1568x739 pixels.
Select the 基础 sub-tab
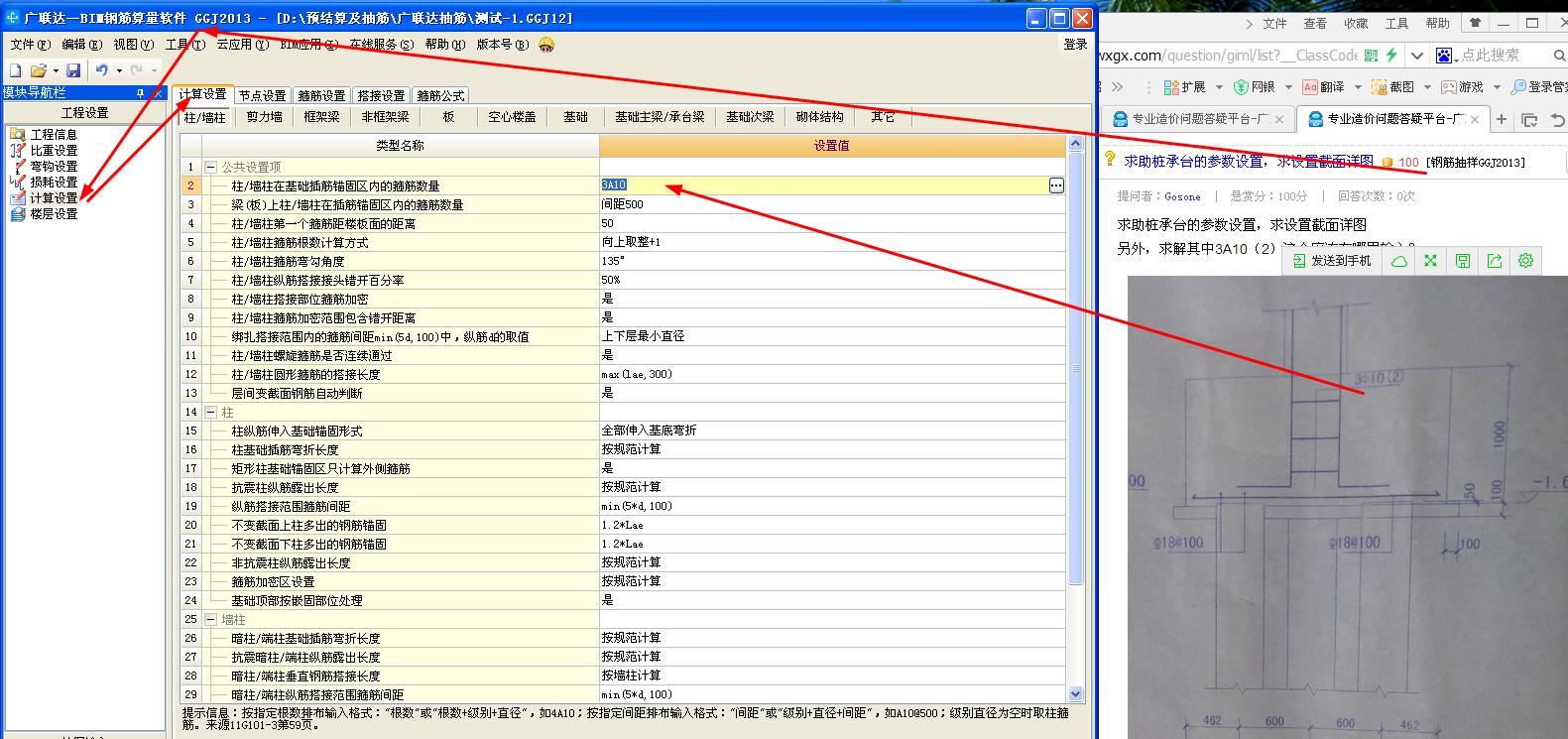576,117
